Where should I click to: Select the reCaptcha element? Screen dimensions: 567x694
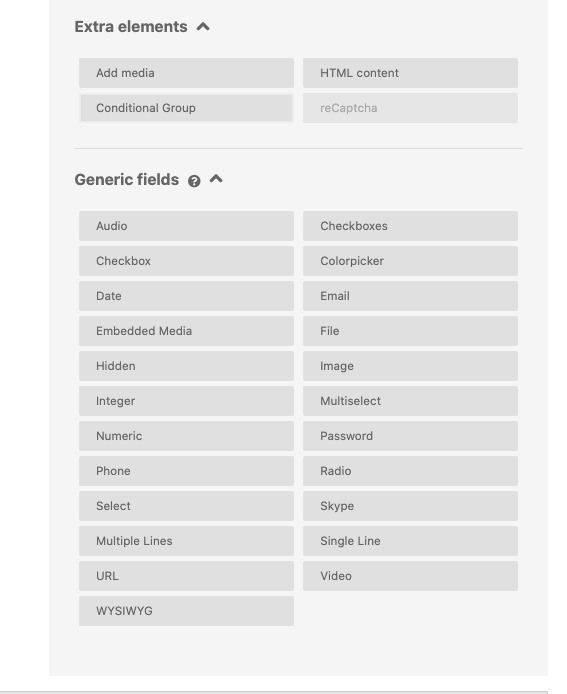point(410,108)
